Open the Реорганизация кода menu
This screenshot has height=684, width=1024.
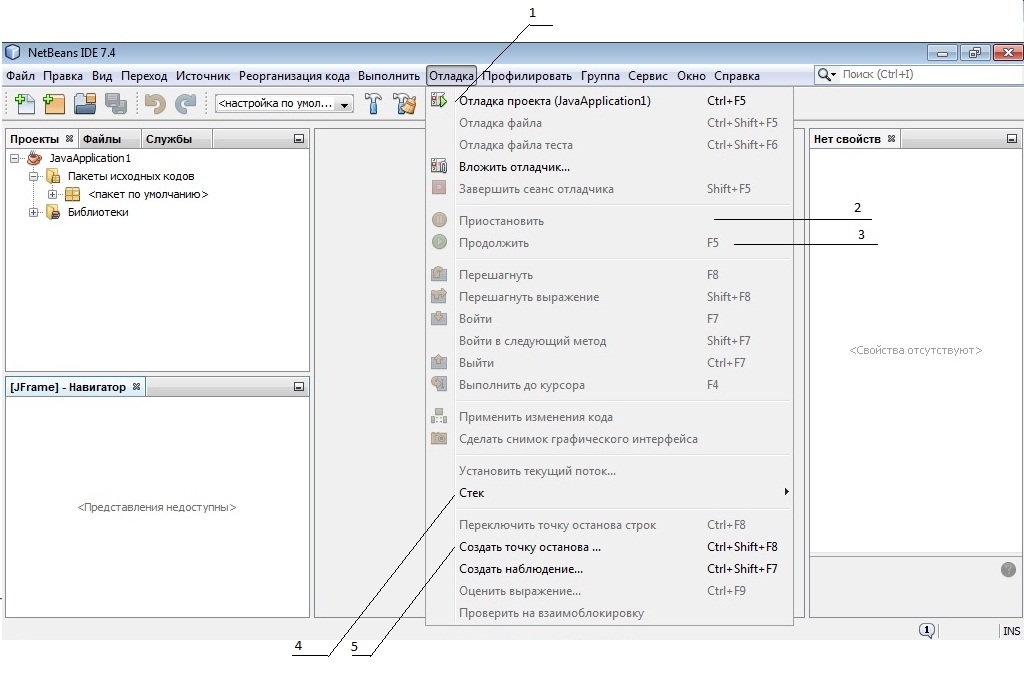click(x=294, y=76)
